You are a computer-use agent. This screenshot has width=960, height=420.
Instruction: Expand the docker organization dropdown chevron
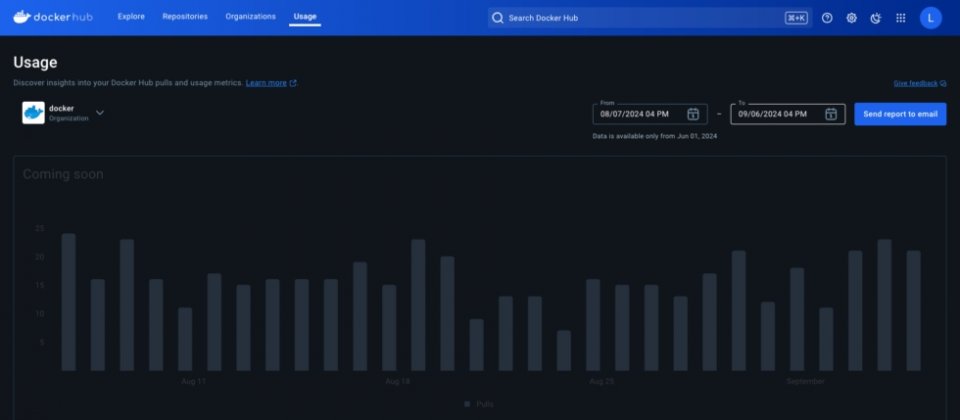[x=100, y=113]
